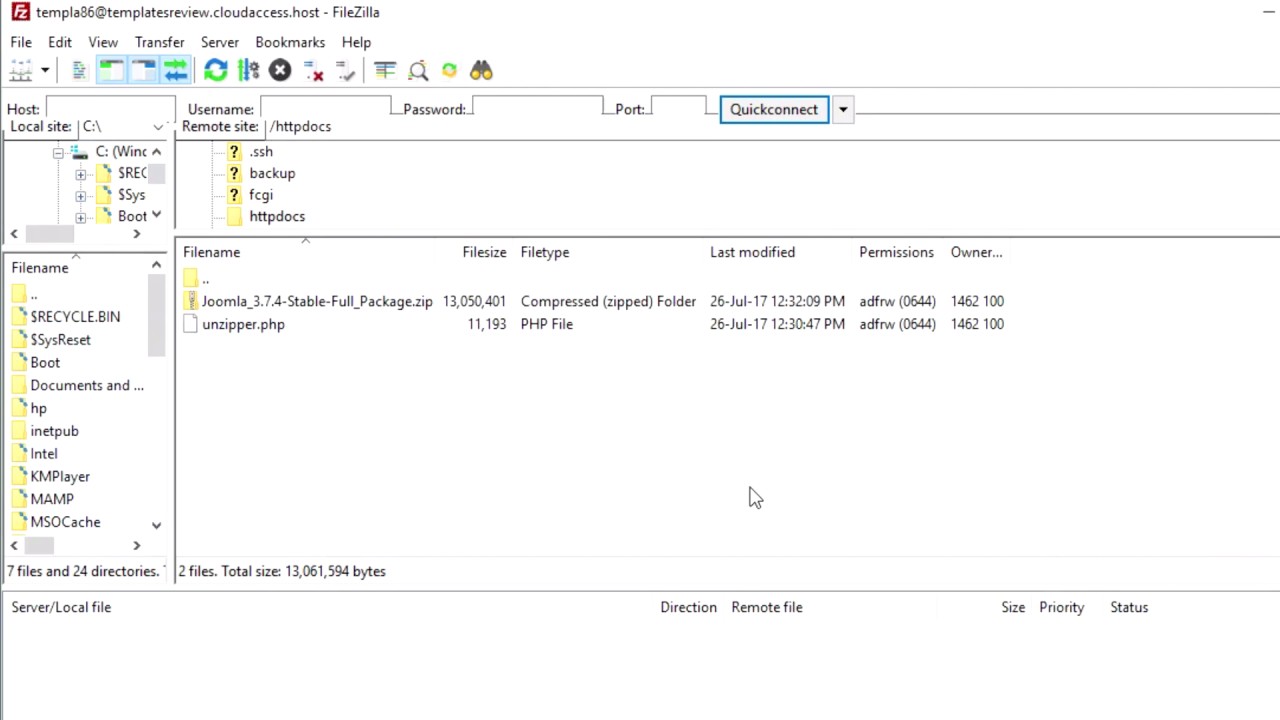
Task: Refresh the file and folder lists
Action: click(x=216, y=70)
